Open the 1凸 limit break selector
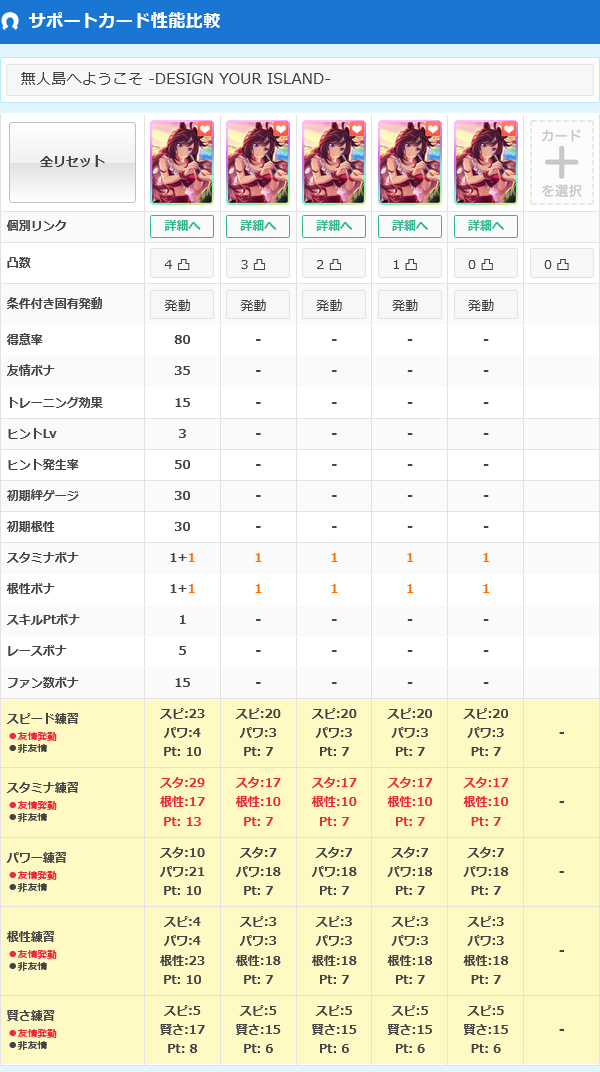Screen dimensions: 600x1072 click(x=409, y=263)
